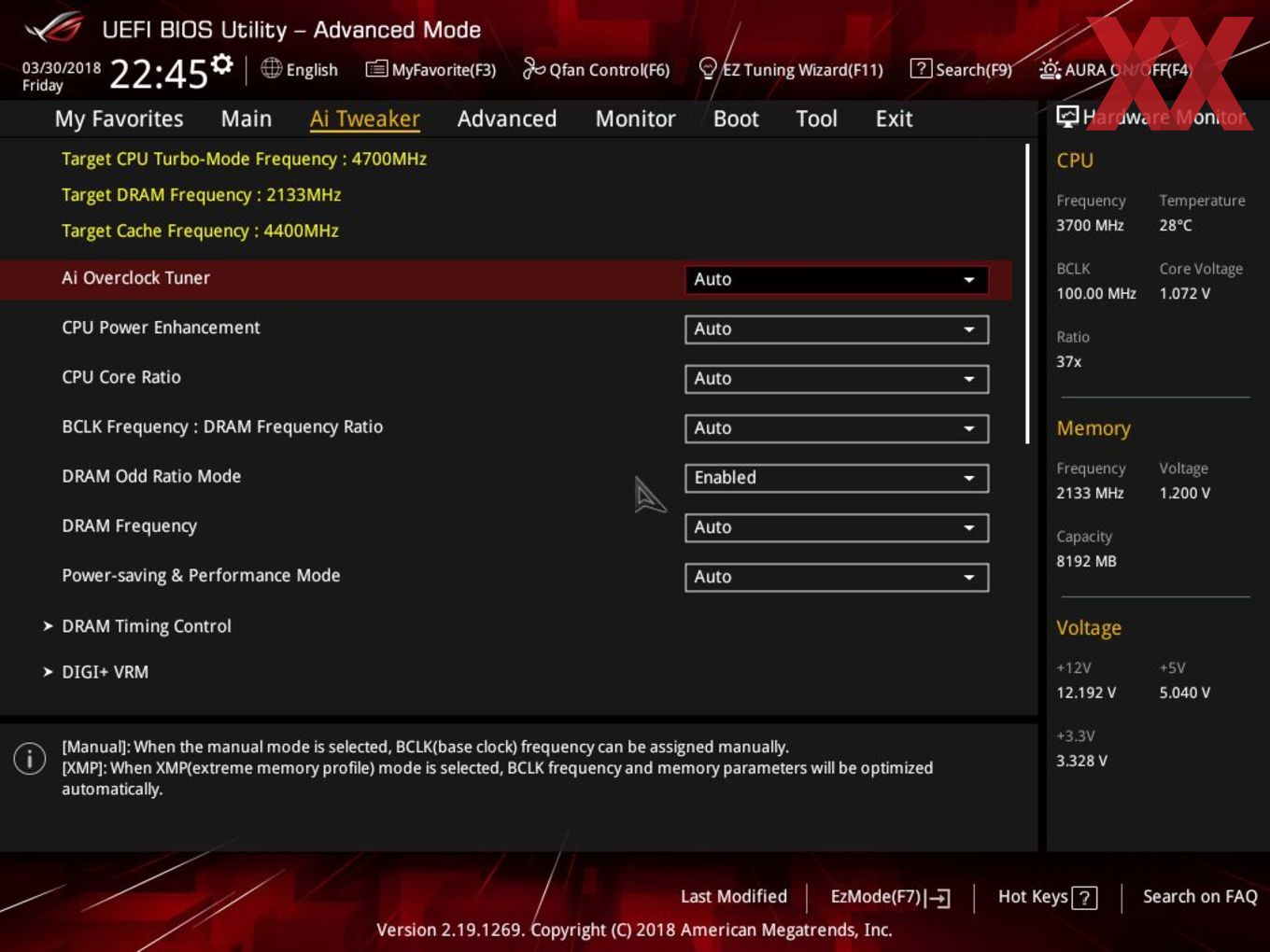The height and width of the screenshot is (952, 1270).
Task: Open MyFavorite(F3) menu
Action: tap(444, 70)
